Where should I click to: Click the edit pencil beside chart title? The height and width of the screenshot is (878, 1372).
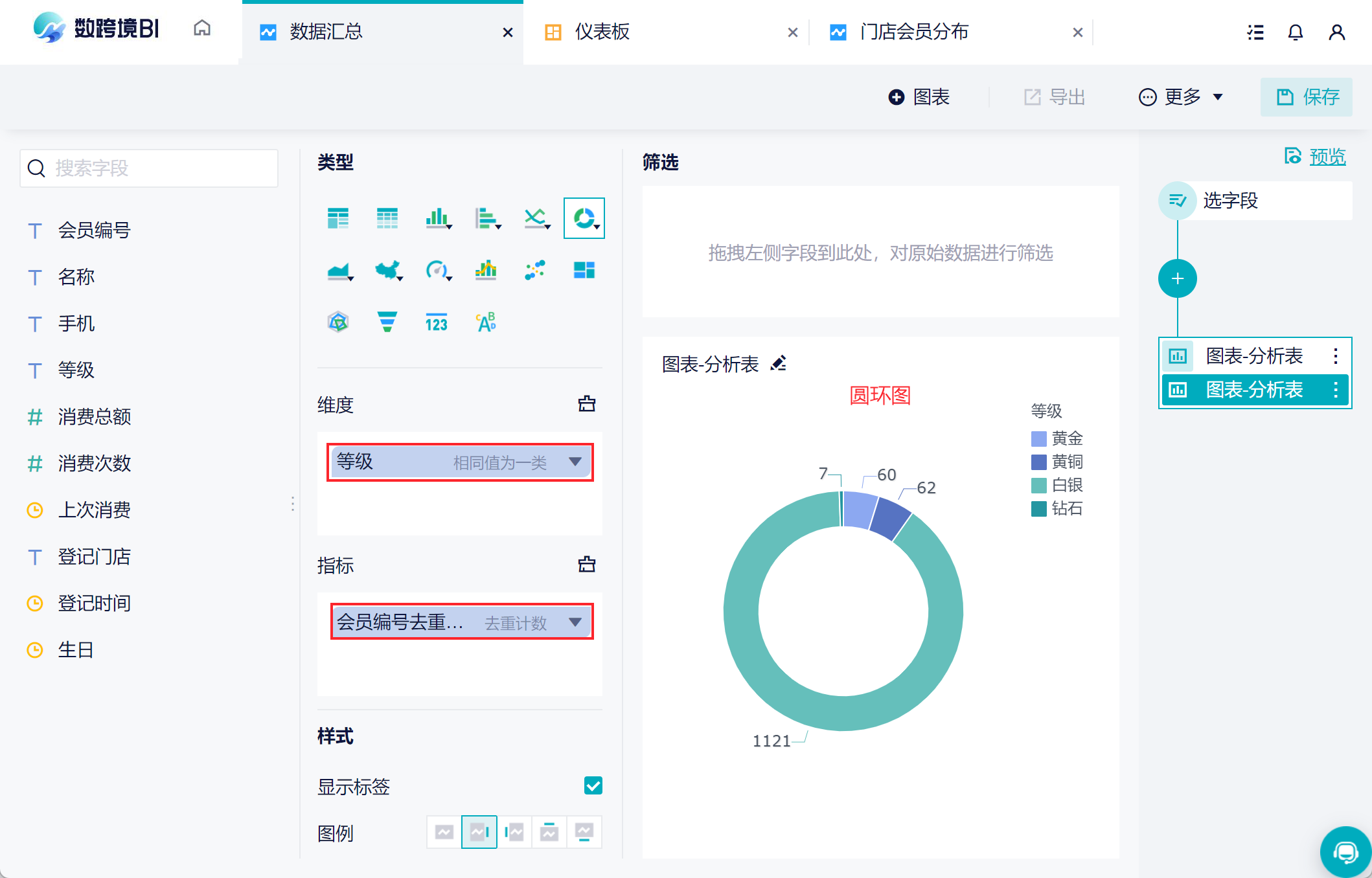(779, 363)
